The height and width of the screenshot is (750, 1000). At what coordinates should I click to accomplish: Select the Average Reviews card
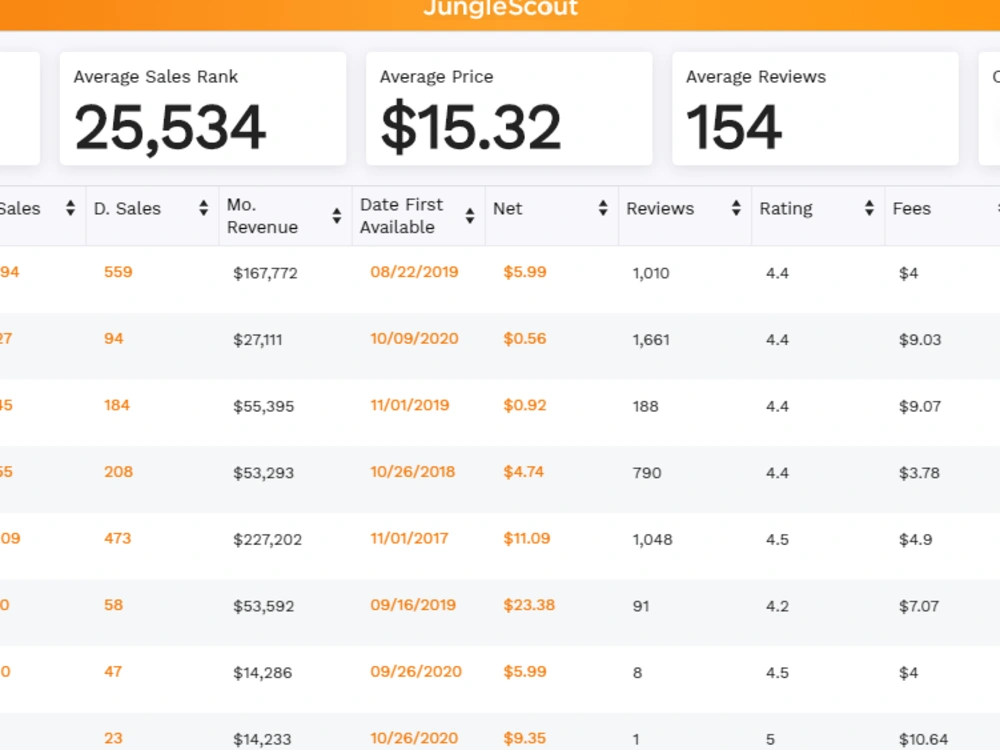(815, 109)
